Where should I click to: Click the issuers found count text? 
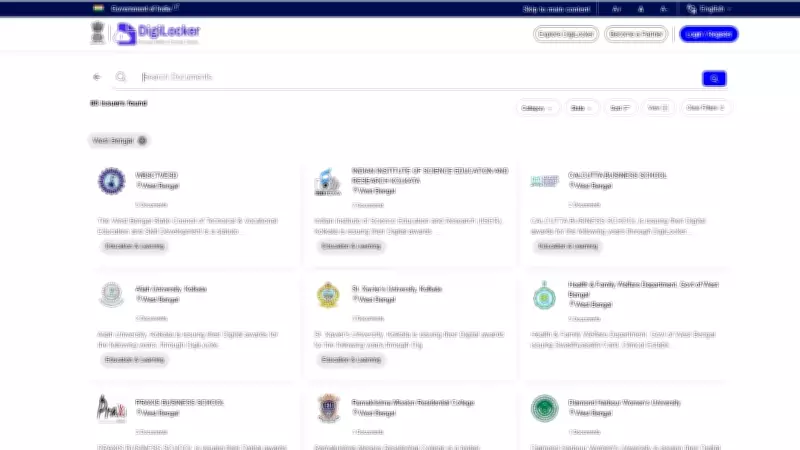[118, 103]
